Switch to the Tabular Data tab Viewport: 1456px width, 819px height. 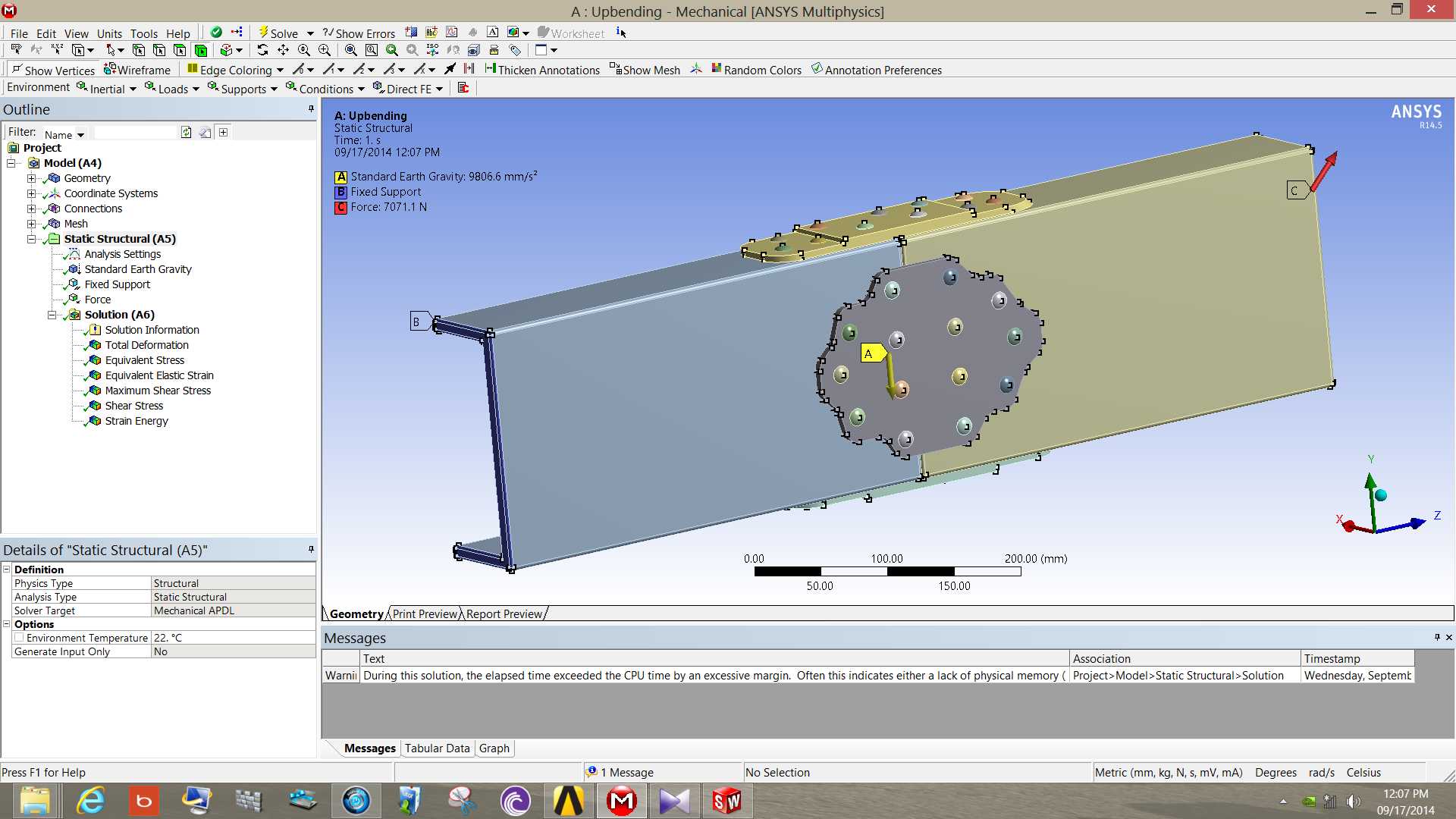coord(438,748)
